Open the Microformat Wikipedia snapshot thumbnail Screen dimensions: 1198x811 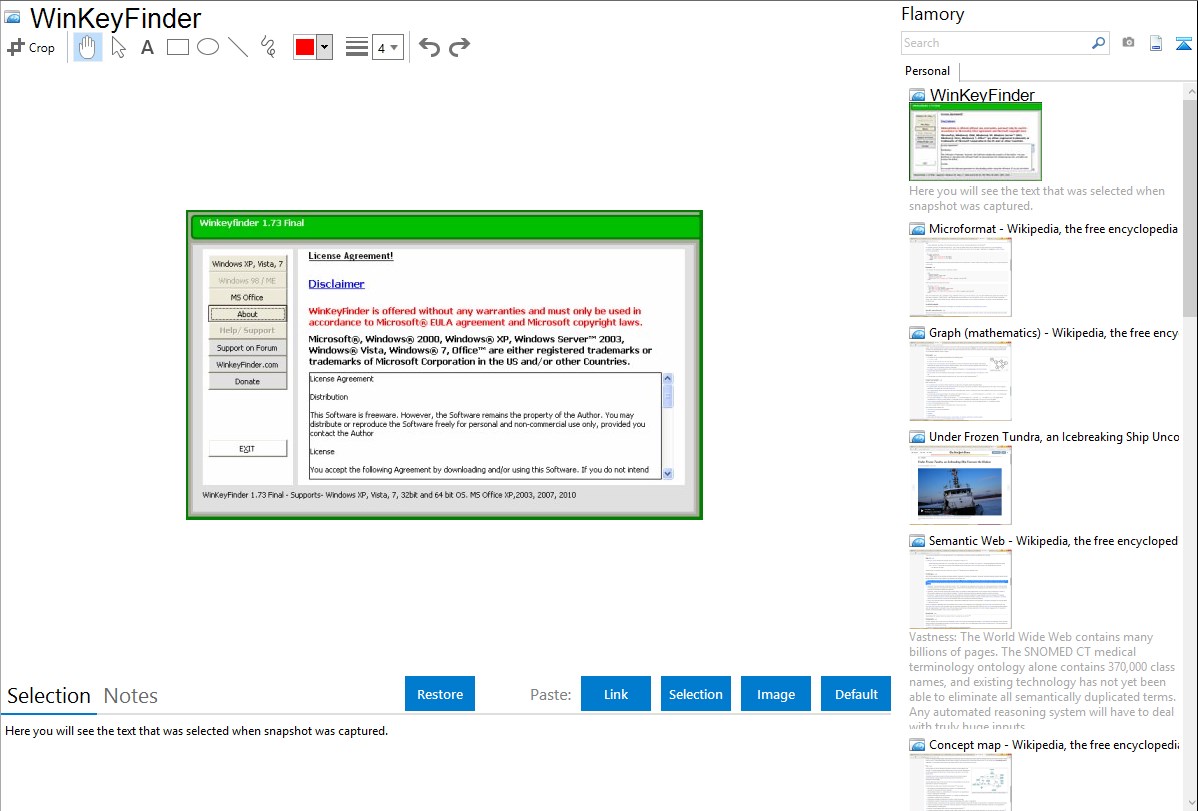[x=960, y=277]
